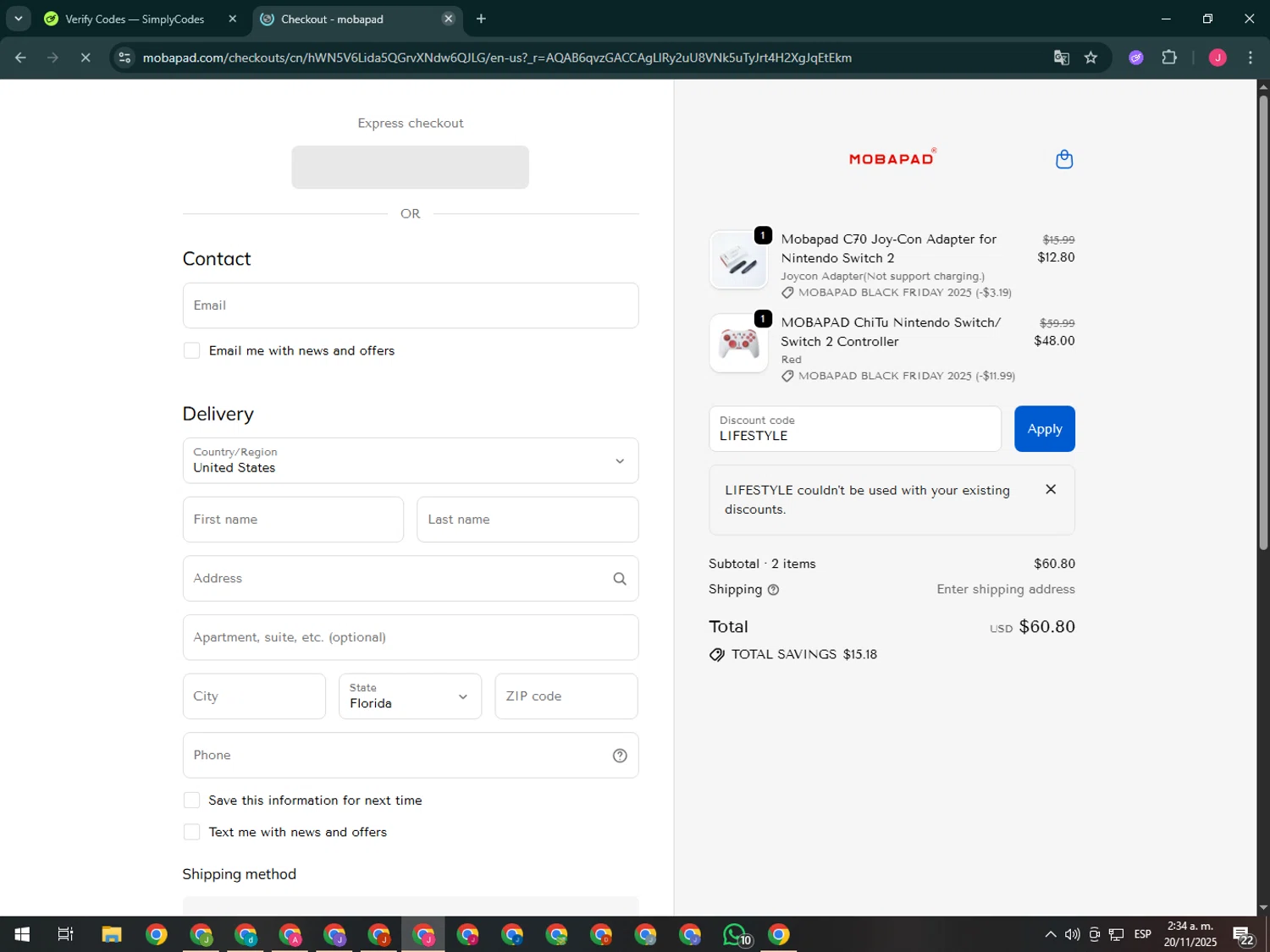Go back with the browser back arrow
This screenshot has width=1270, height=952.
[x=20, y=58]
